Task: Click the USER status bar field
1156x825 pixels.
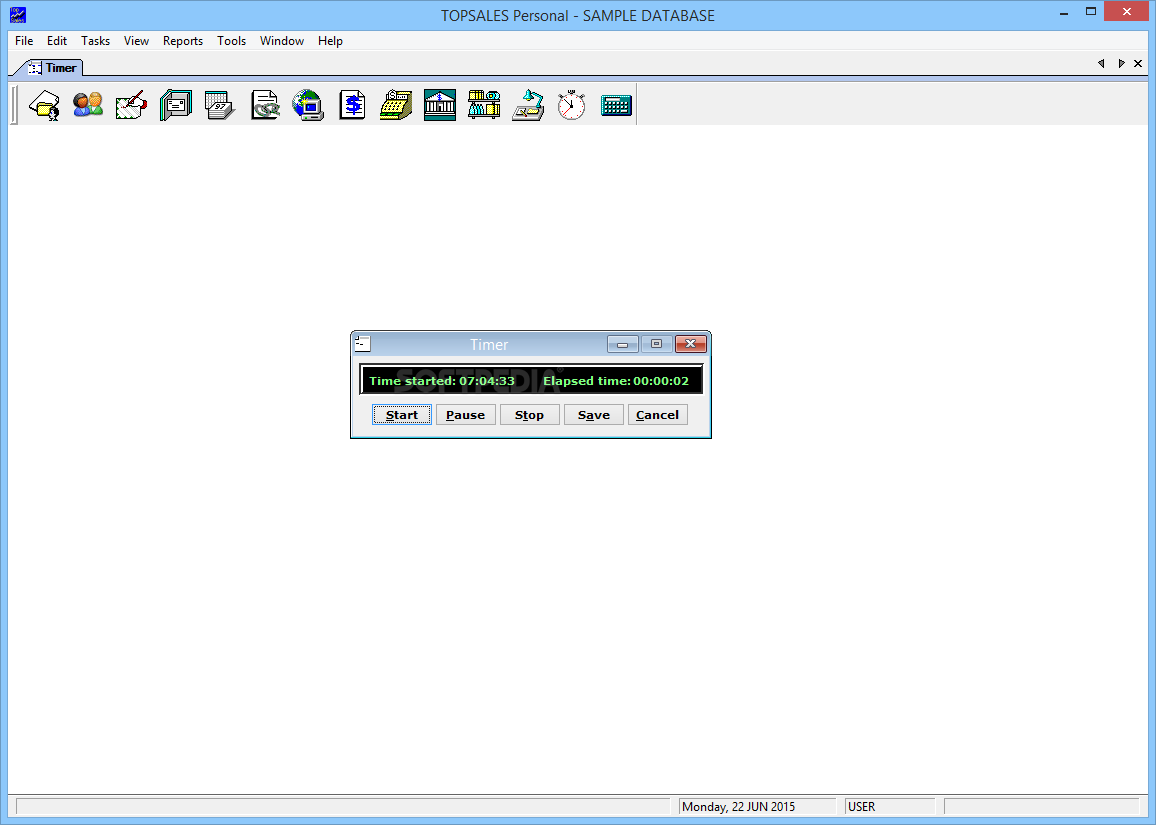Action: coord(890,807)
